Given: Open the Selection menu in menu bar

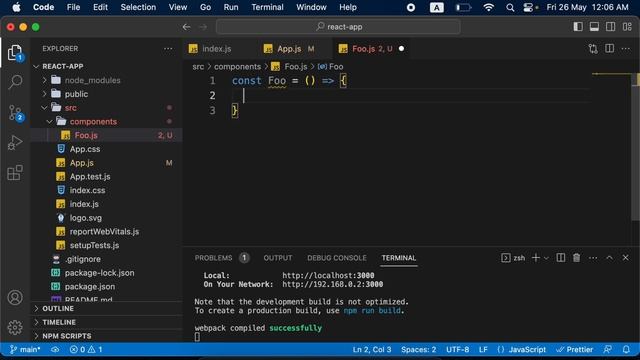Looking at the screenshot, I should 138,7.
